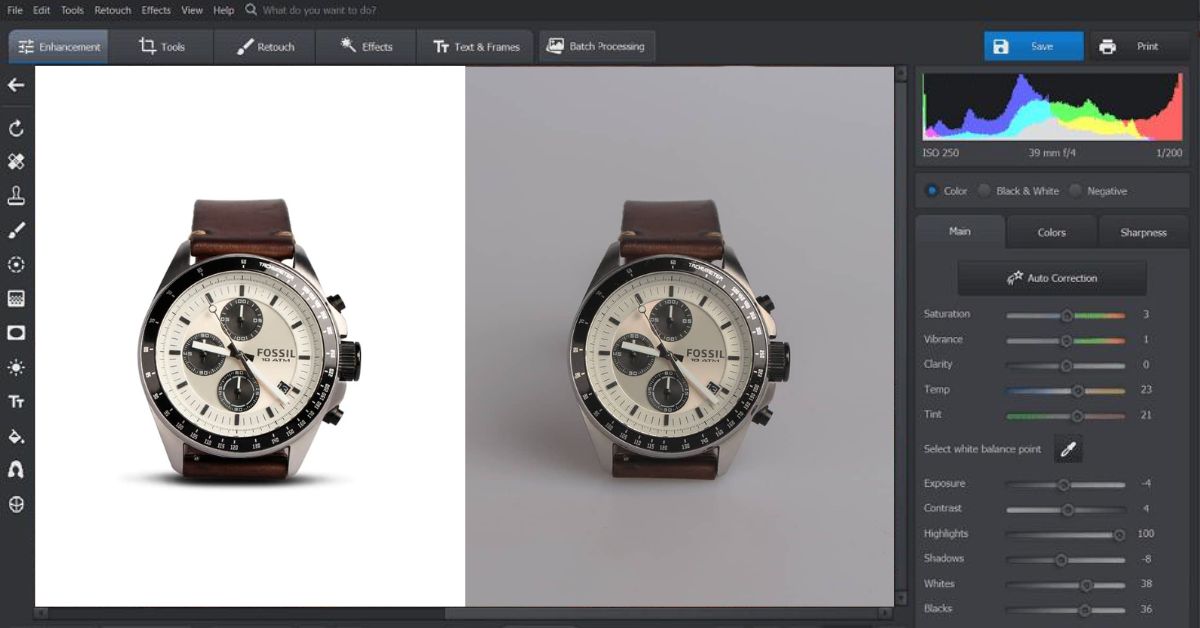Screen dimensions: 1200x628
Task: Choose the Negative radio button
Action: tap(1076, 191)
